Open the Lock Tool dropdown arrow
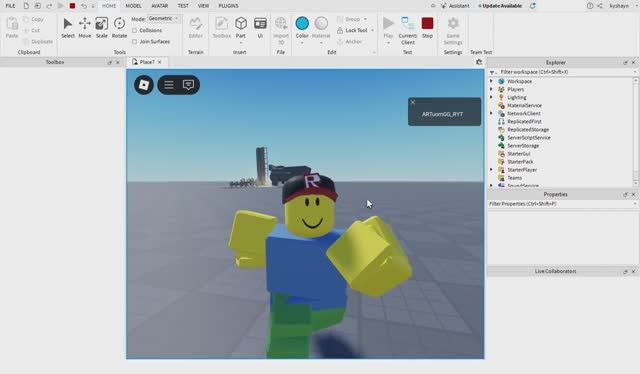Viewport: 640px width, 374px height. pos(372,30)
